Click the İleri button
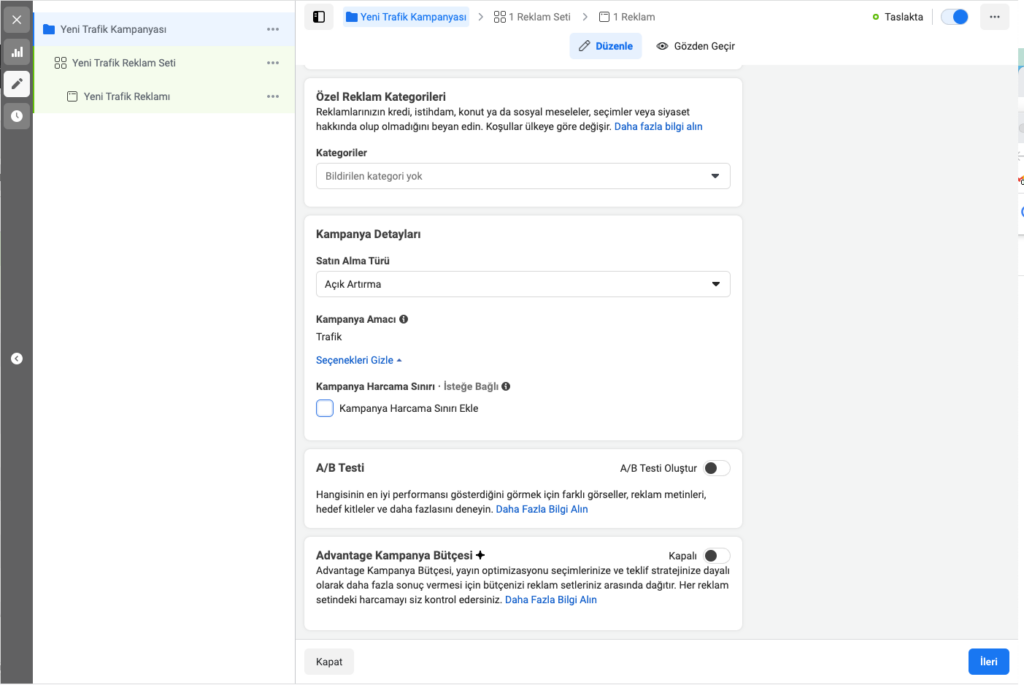The height and width of the screenshot is (685, 1024). coord(988,661)
